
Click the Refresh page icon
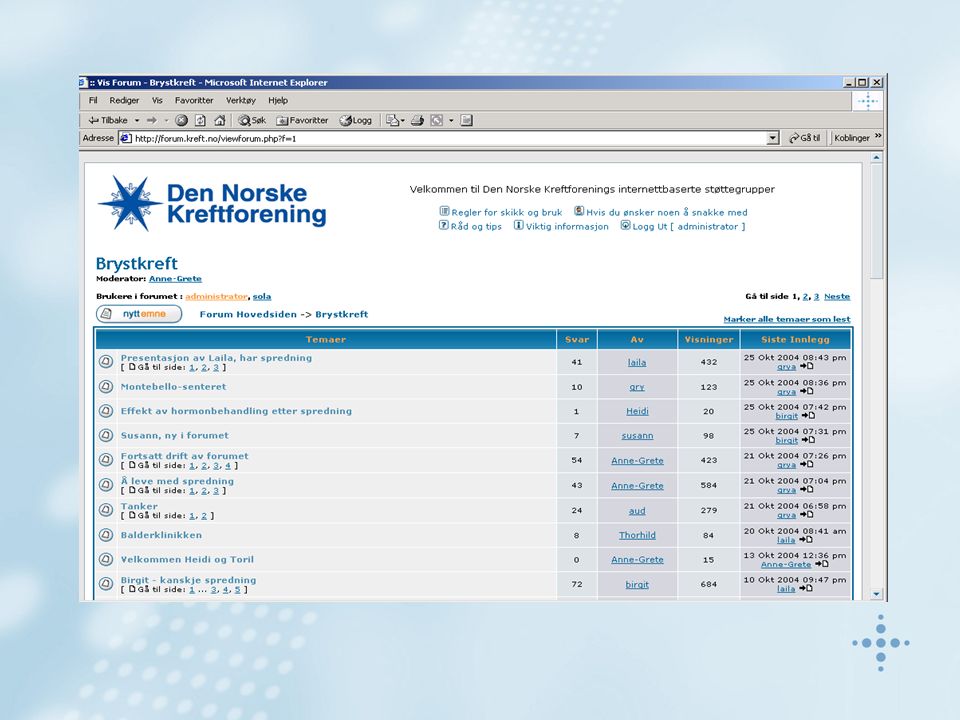point(200,121)
